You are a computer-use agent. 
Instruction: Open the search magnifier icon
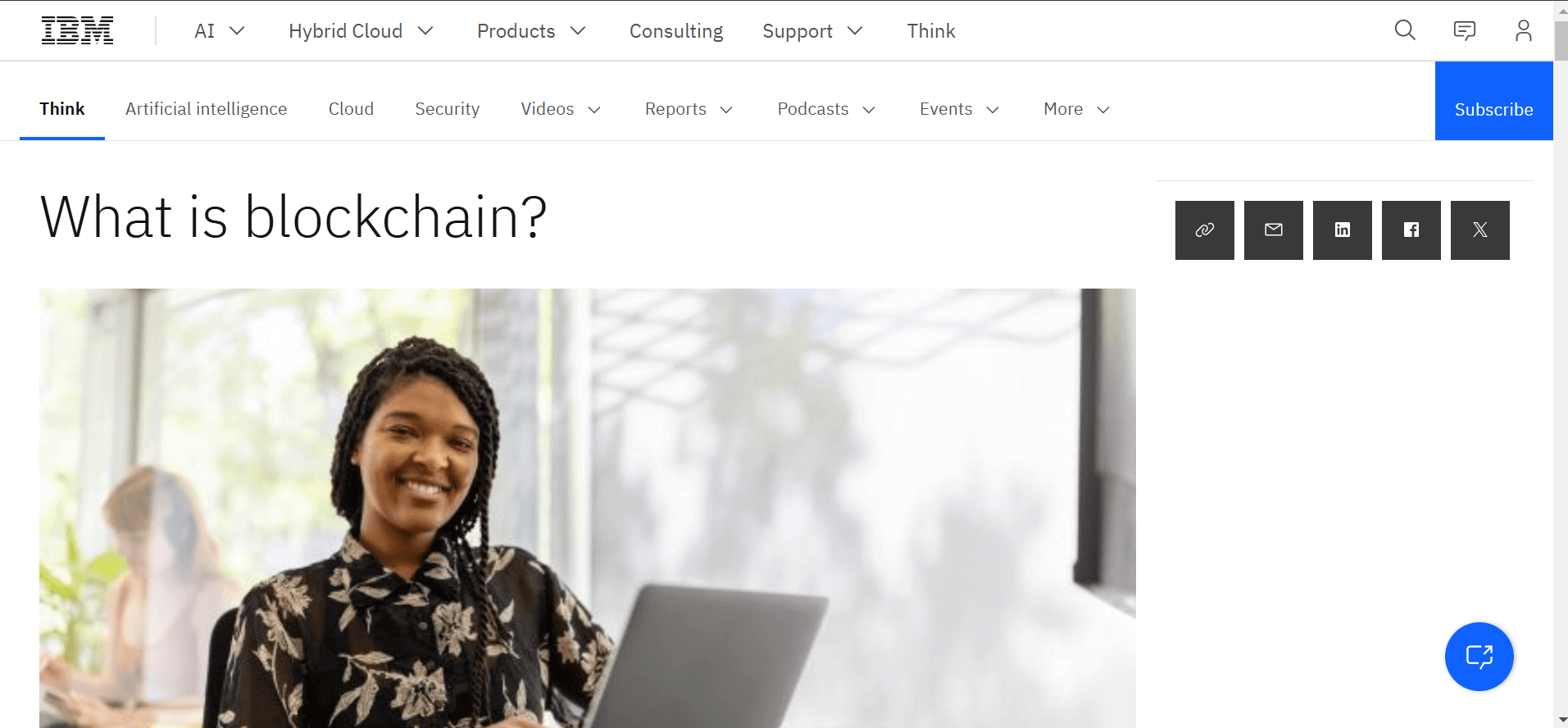click(x=1405, y=30)
